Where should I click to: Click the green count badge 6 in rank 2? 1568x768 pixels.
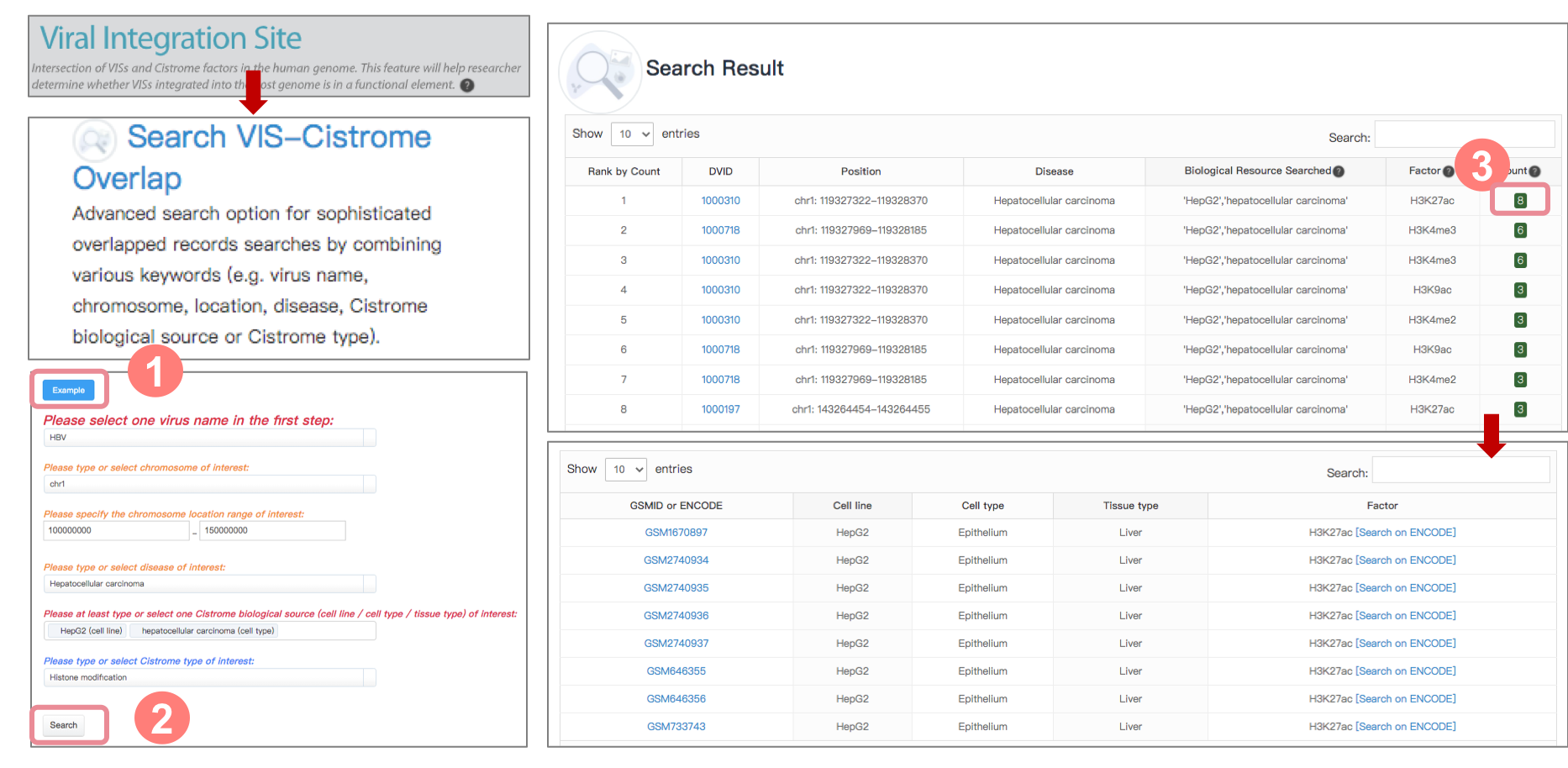click(x=1519, y=230)
